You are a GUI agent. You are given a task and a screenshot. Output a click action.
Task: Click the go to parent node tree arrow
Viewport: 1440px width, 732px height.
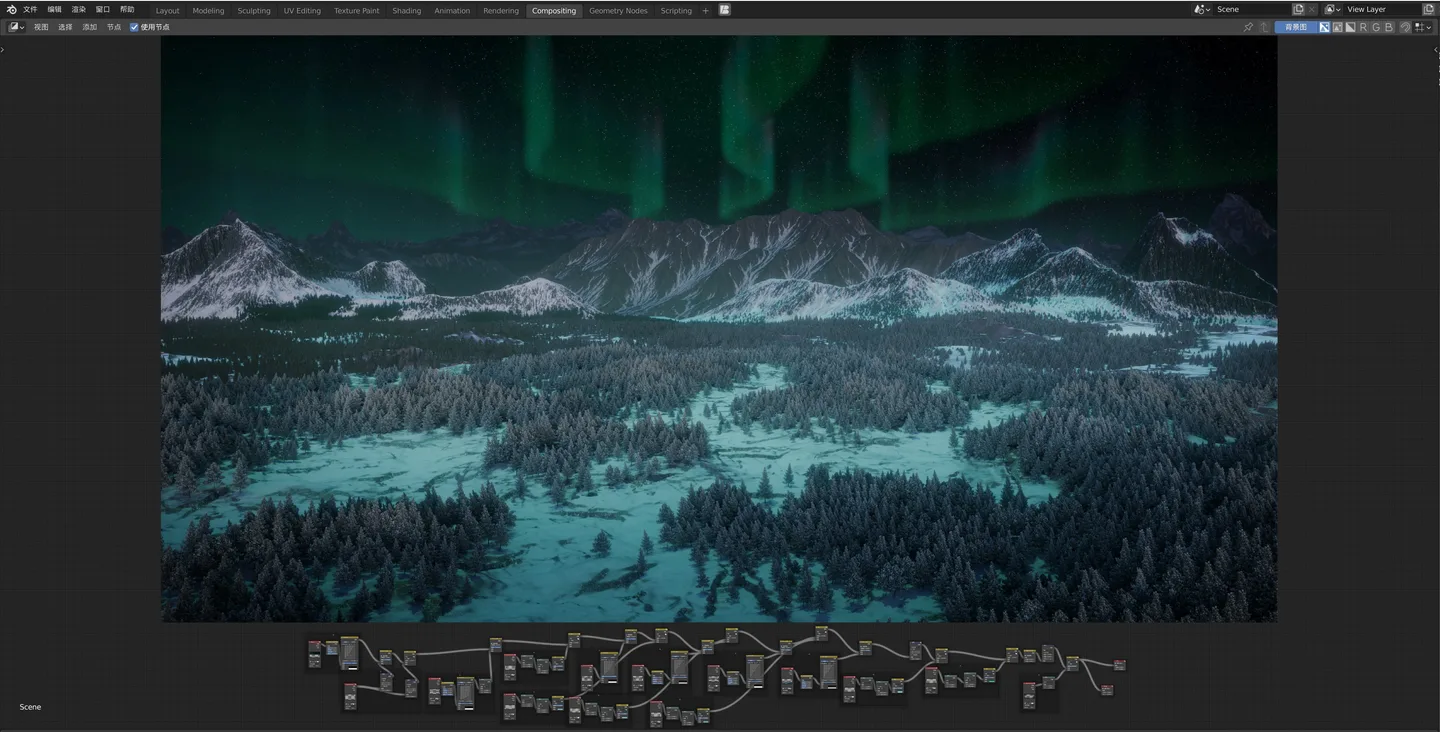pyautogui.click(x=1265, y=27)
